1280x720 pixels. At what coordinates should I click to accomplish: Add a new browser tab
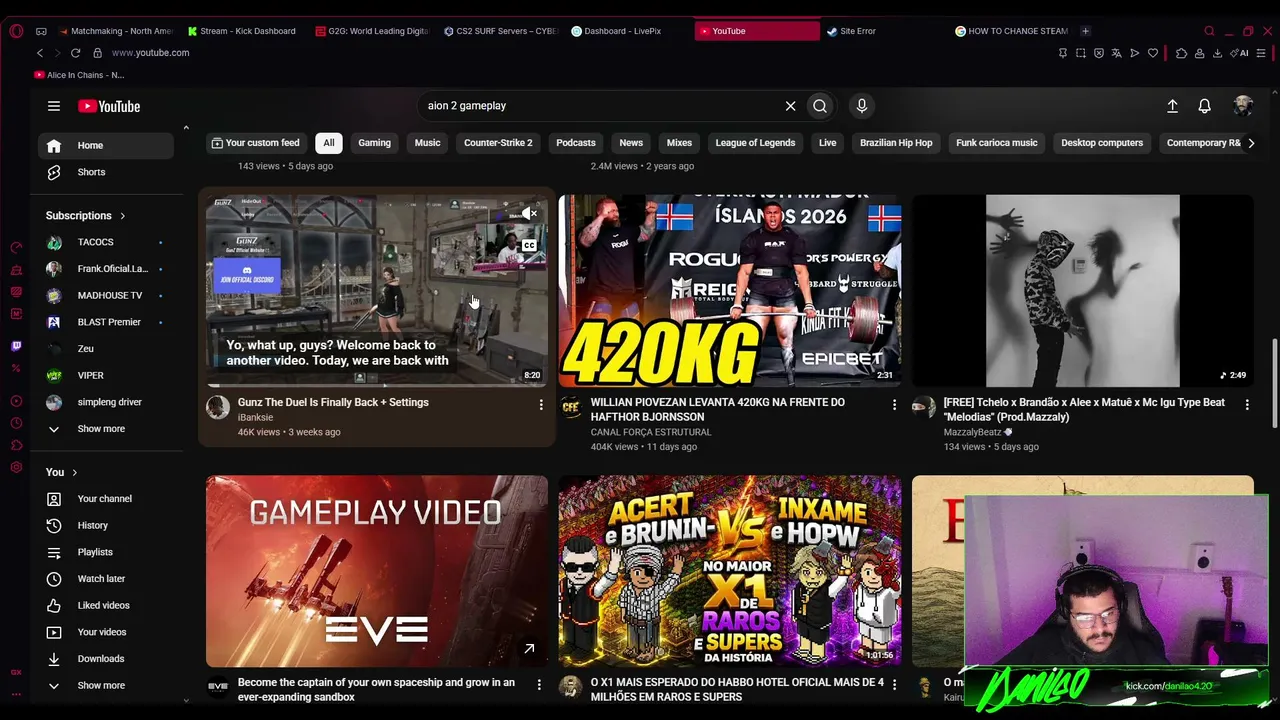click(1085, 31)
